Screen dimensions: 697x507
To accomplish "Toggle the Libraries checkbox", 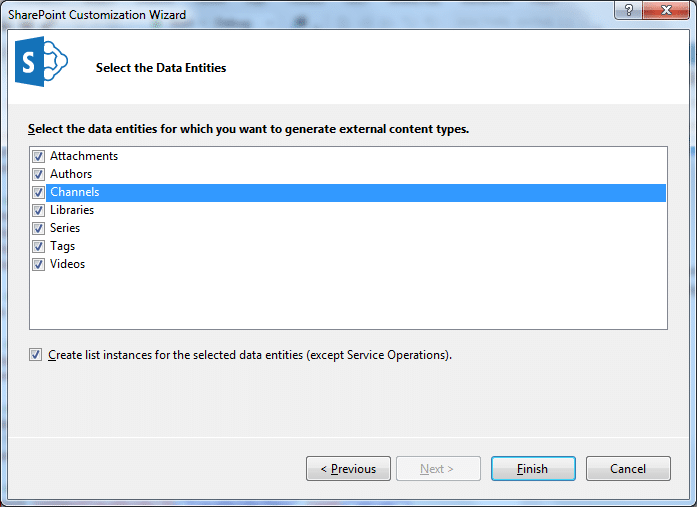I will coord(39,211).
